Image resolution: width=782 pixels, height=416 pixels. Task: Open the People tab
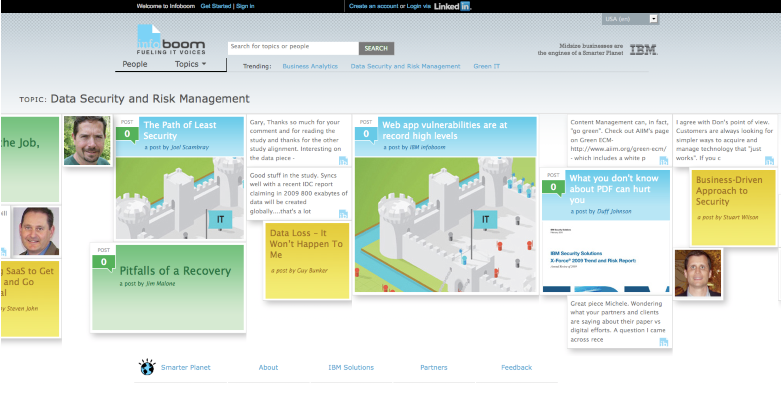pyautogui.click(x=135, y=64)
